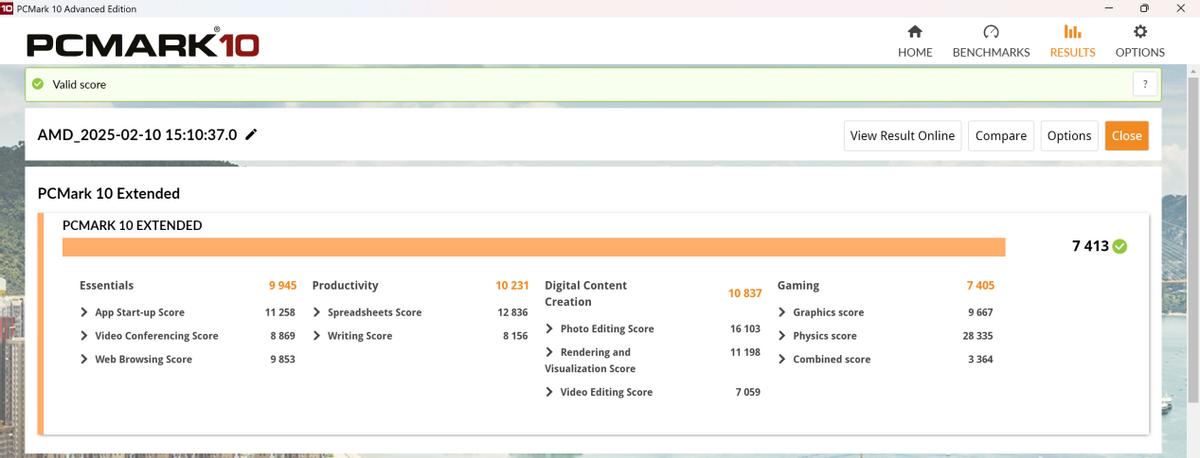Expand Spreadsheets Score details
The height and width of the screenshot is (458, 1200).
point(317,312)
